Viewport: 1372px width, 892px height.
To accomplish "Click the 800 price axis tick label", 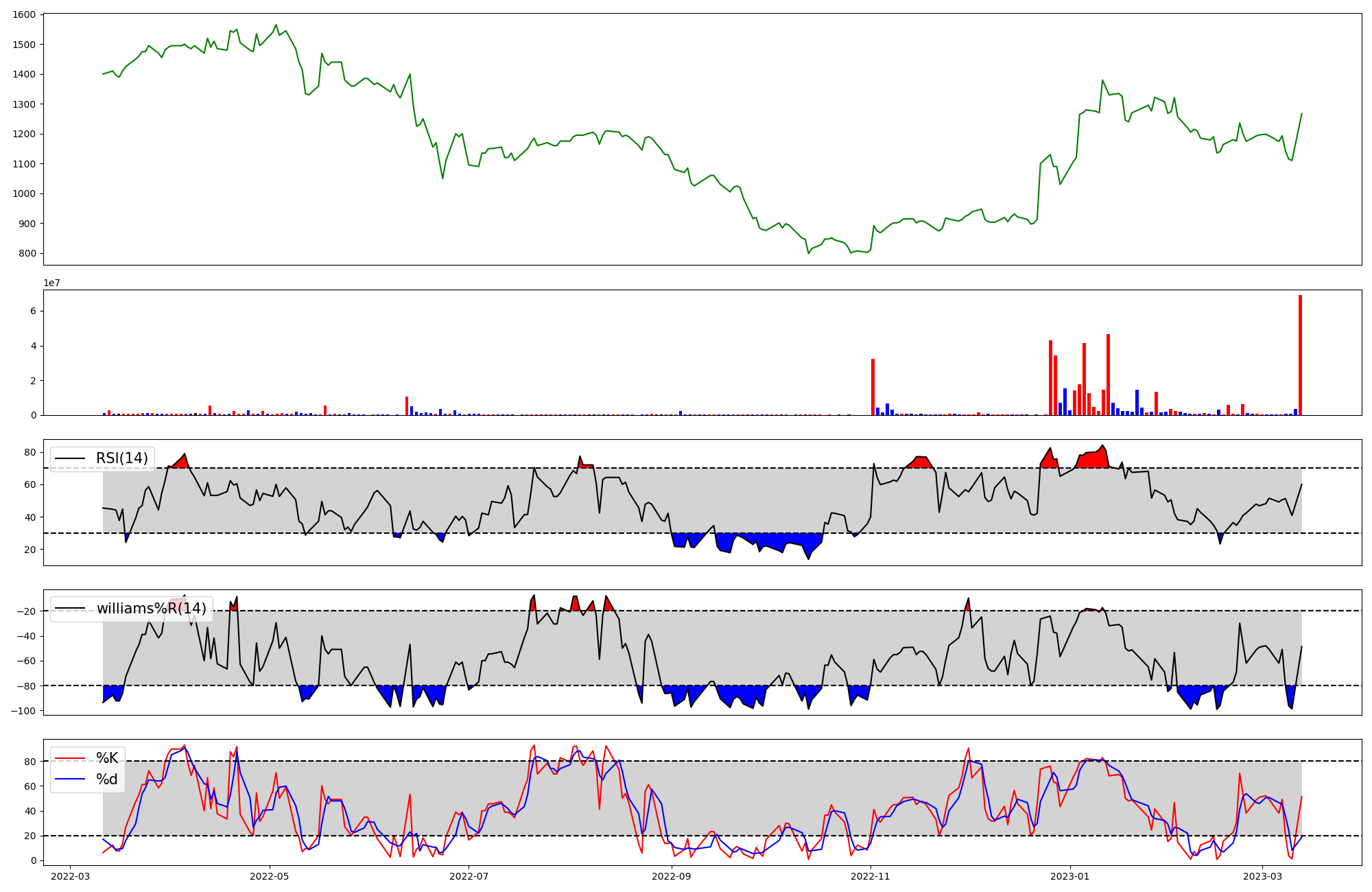I will point(27,254).
